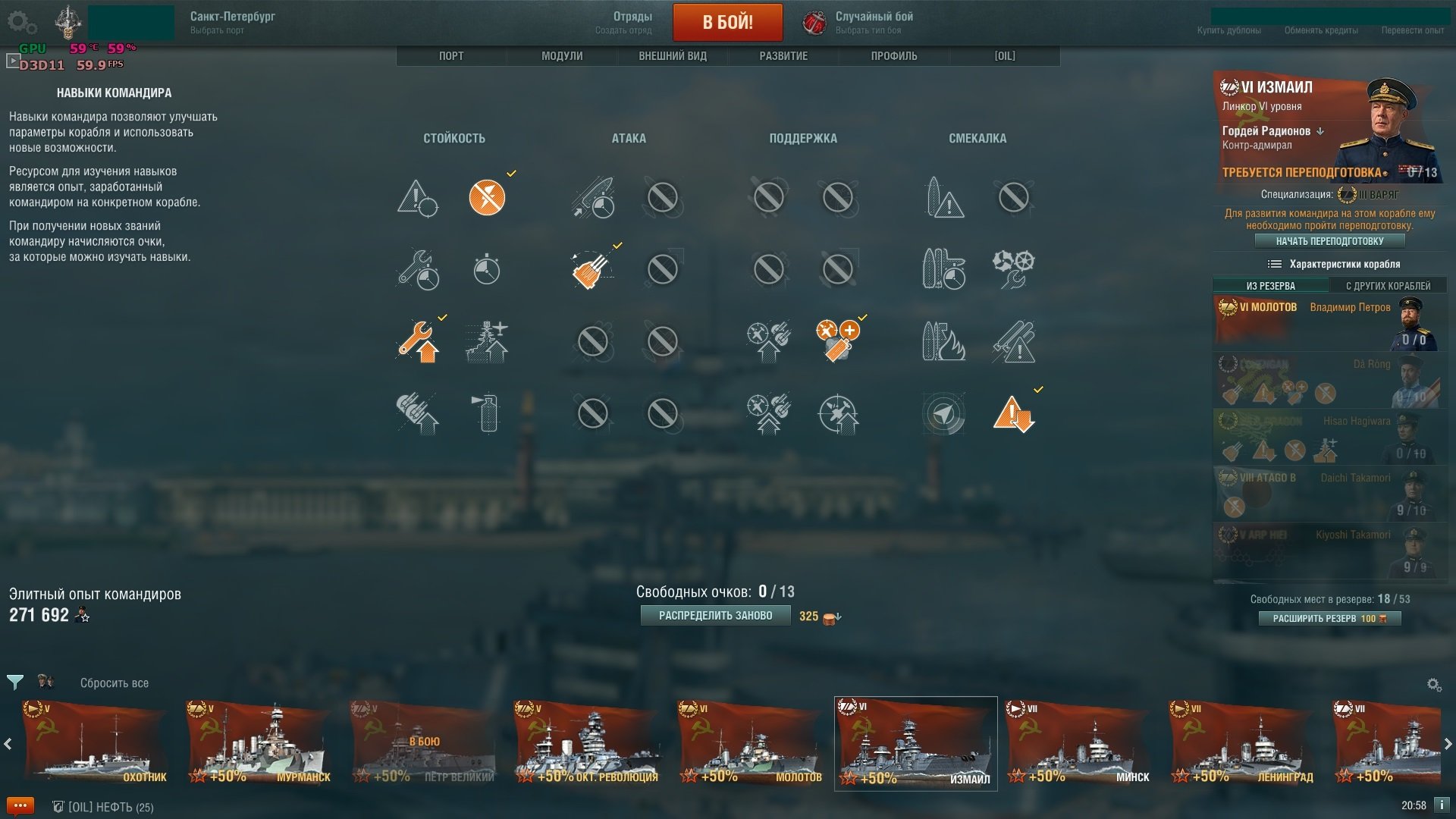Expand the commander Гордей Радионов dropdown arrow
Image resolution: width=1456 pixels, height=819 pixels.
click(x=1320, y=131)
